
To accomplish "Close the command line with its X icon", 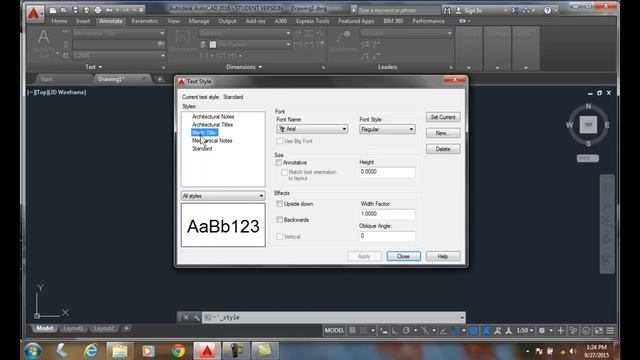I will click(x=186, y=317).
